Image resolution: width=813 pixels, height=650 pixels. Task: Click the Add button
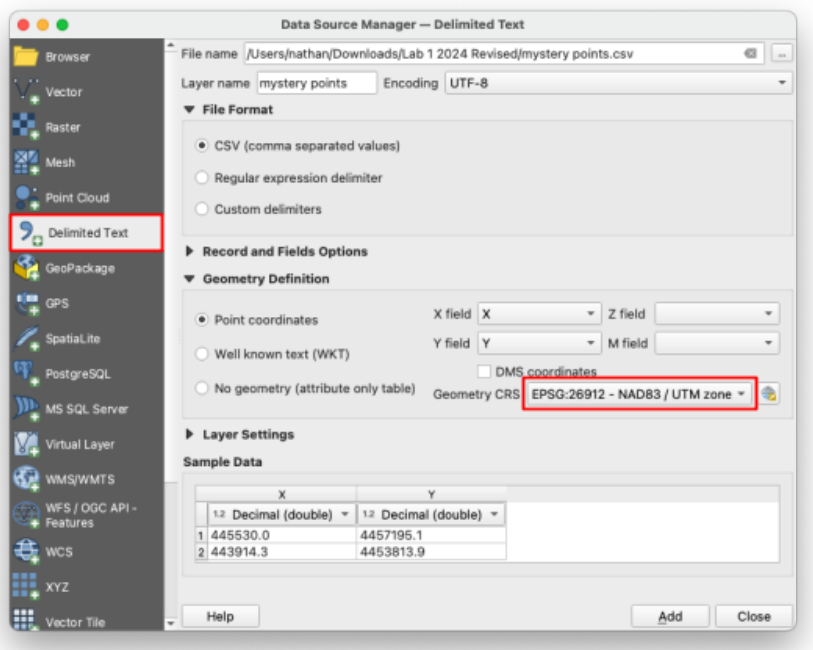(670, 616)
